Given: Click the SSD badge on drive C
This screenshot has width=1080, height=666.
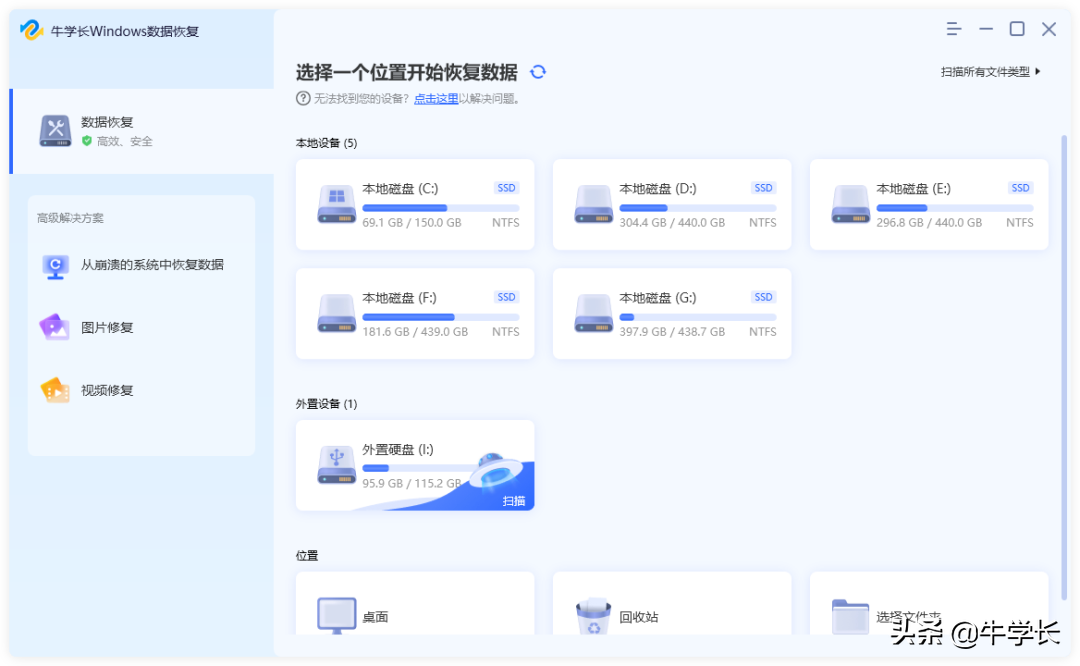Looking at the screenshot, I should pos(505,187).
